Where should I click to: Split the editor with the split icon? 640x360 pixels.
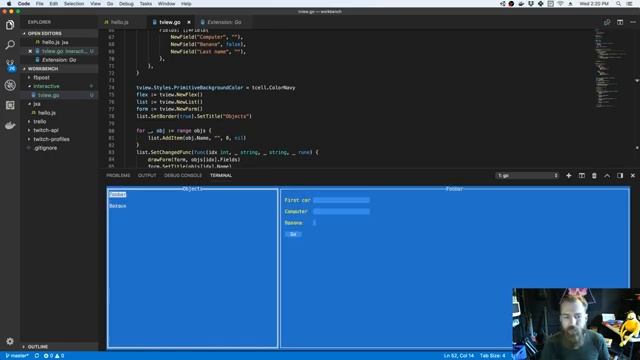click(x=620, y=22)
